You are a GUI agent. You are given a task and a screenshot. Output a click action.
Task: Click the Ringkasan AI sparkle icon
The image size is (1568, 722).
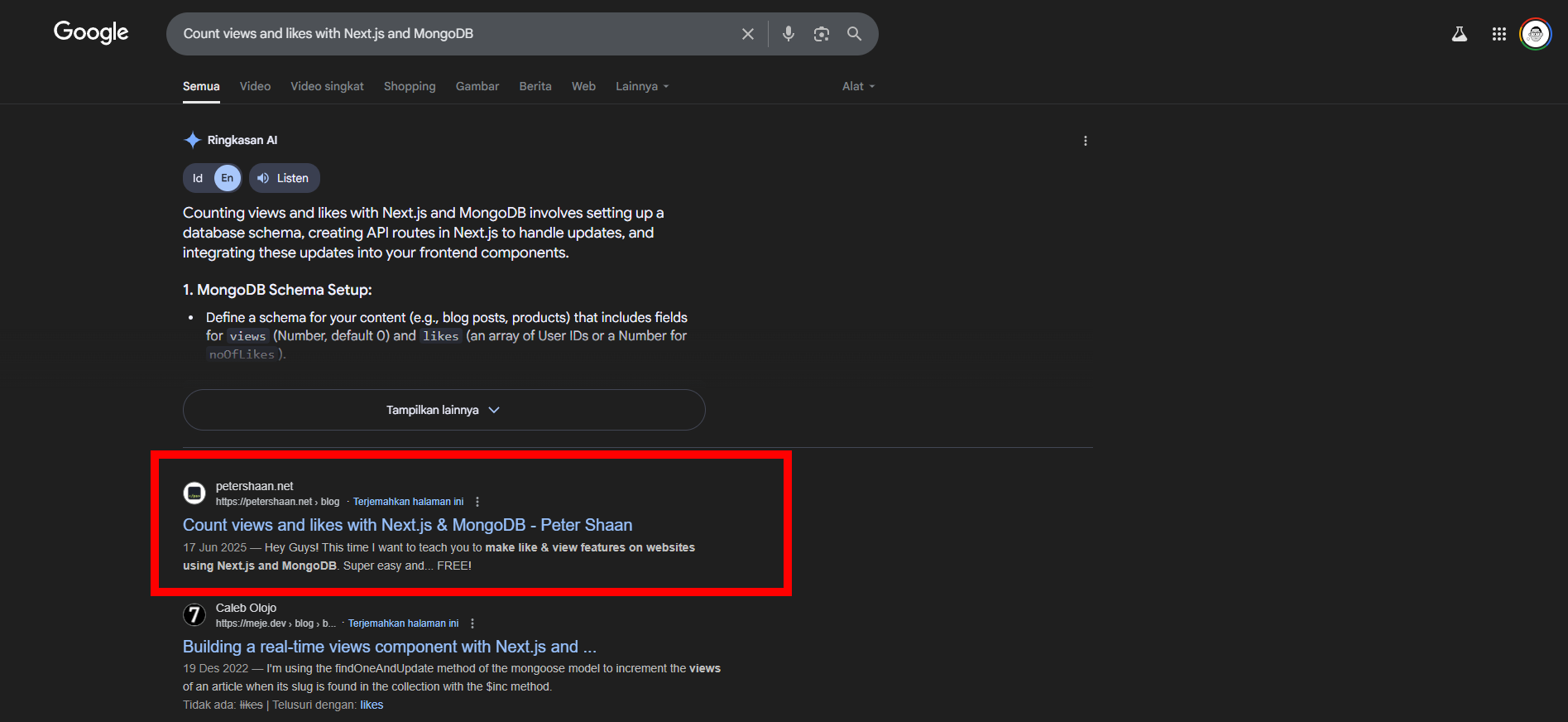192,140
